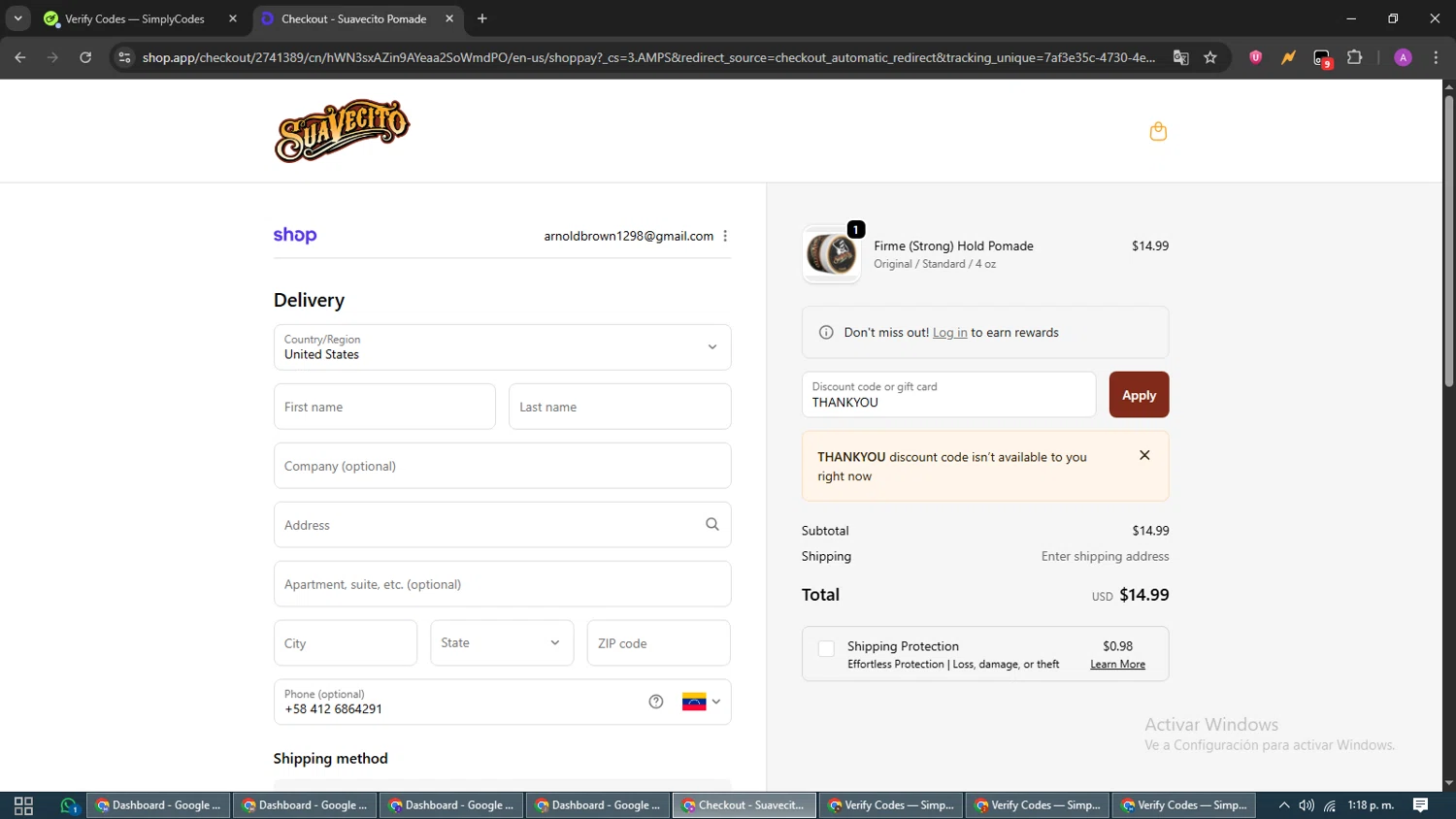Click the info icon beside Don't miss out
Image resolution: width=1456 pixels, height=819 pixels.
click(826, 333)
